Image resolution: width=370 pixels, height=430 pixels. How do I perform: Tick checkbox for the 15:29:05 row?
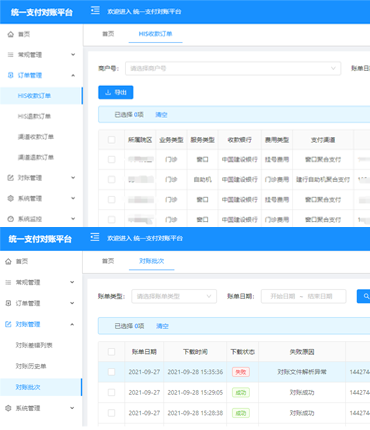click(112, 392)
